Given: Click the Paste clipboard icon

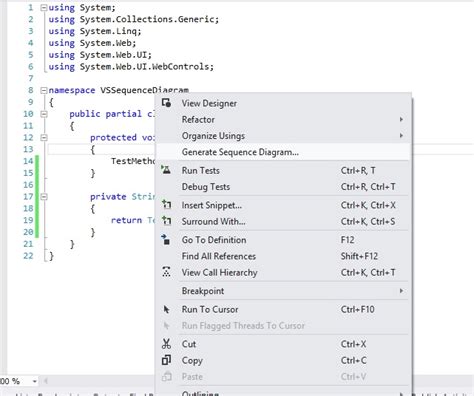Looking at the screenshot, I should point(166,376).
